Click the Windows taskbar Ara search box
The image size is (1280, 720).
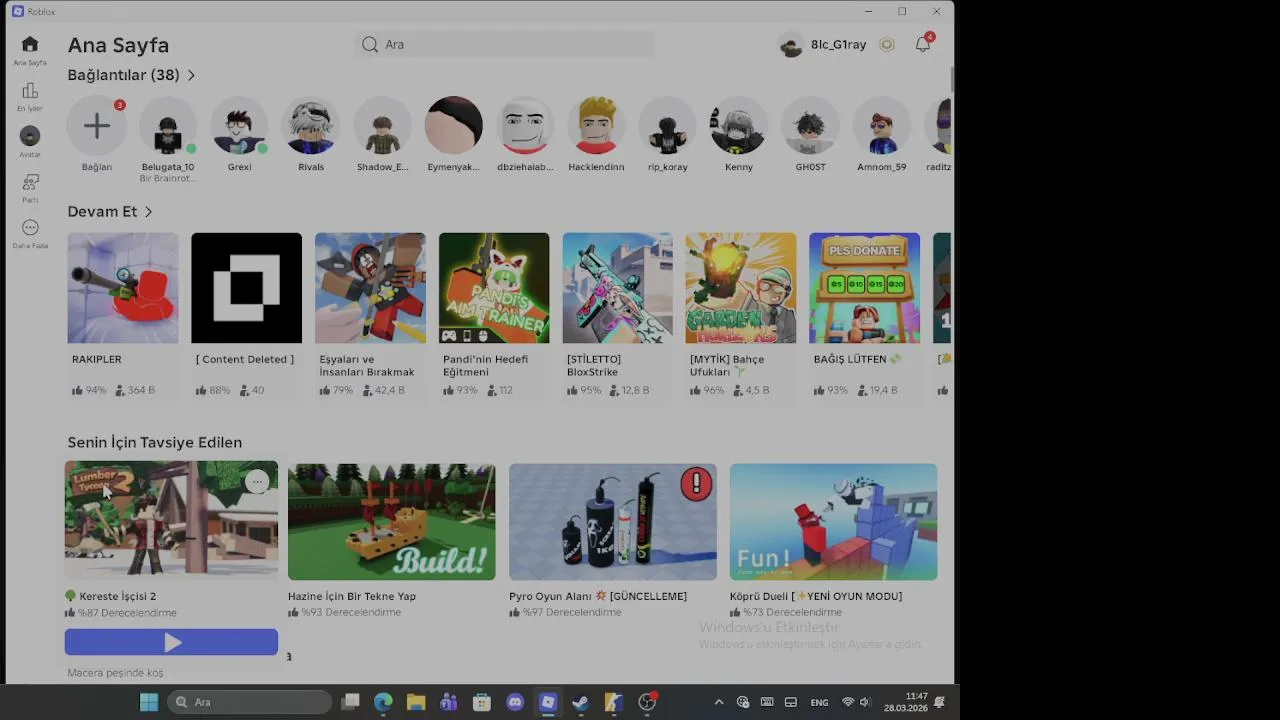point(250,702)
